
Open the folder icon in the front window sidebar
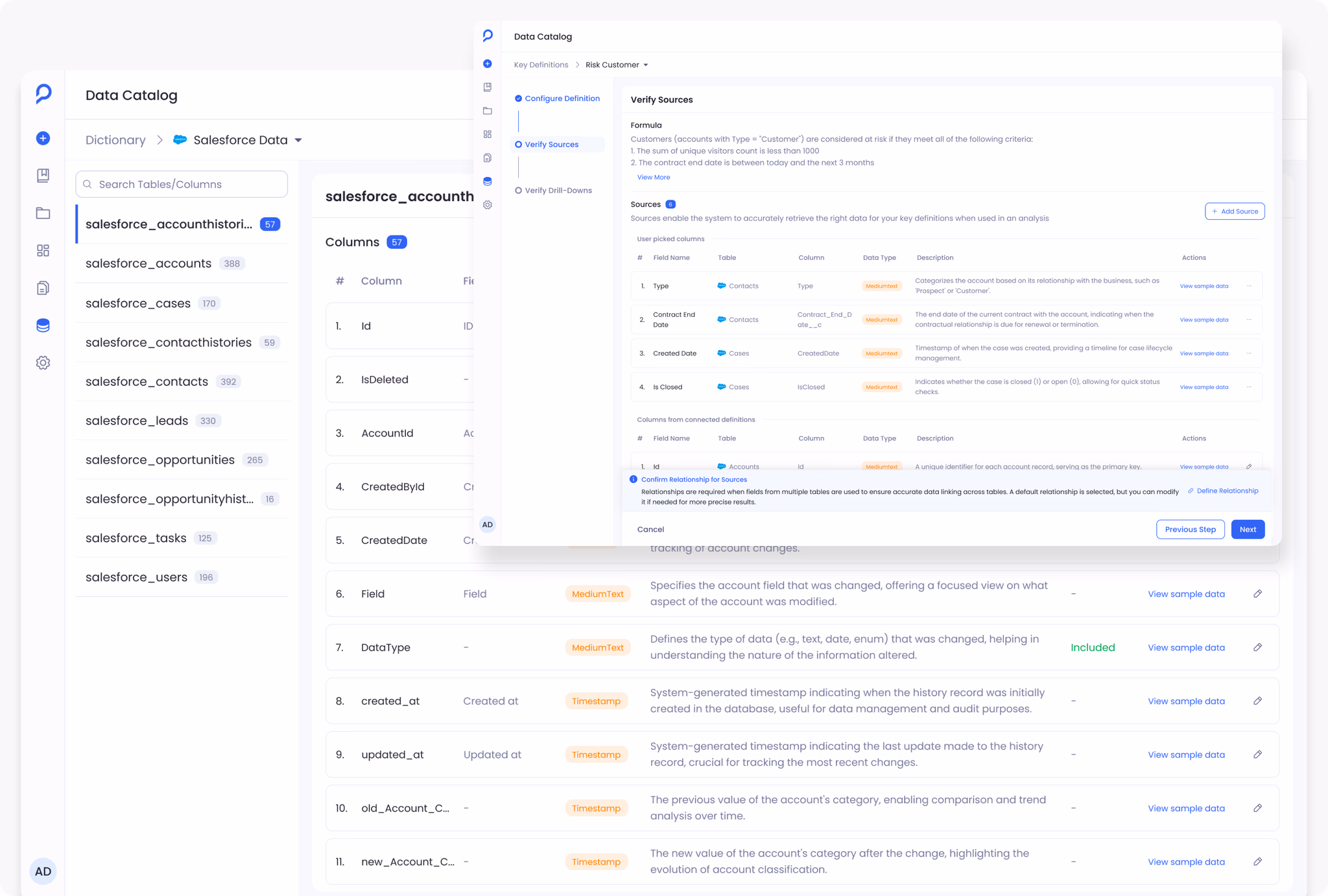(488, 111)
